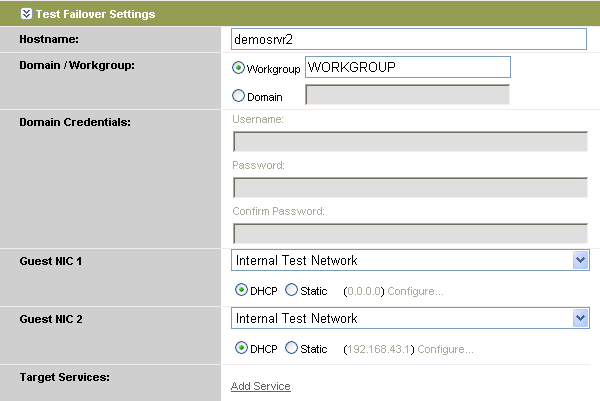The height and width of the screenshot is (401, 600).
Task: Click the Domain name text field
Action: pyautogui.click(x=407, y=95)
